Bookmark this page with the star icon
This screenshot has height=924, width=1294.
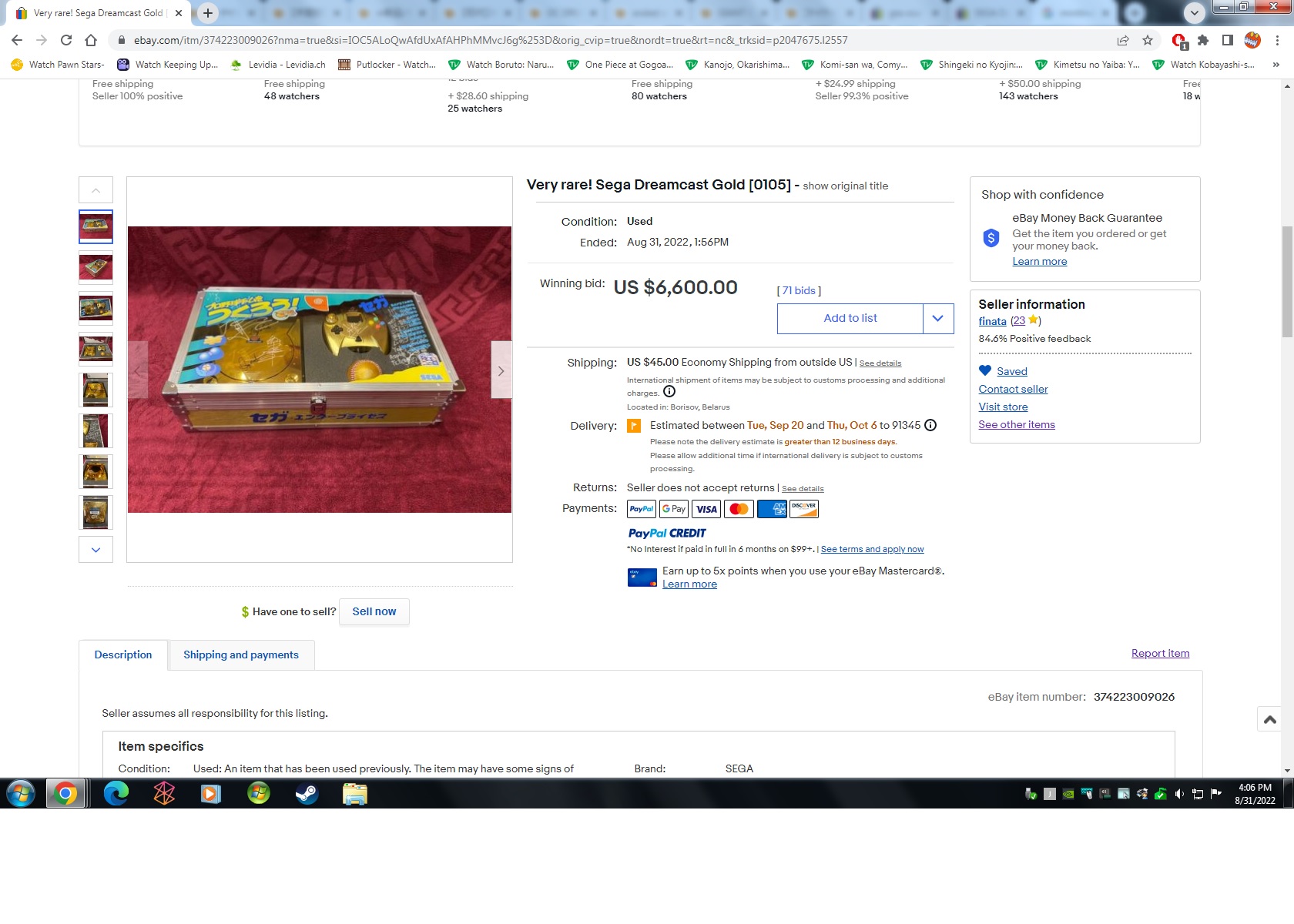[x=1148, y=40]
